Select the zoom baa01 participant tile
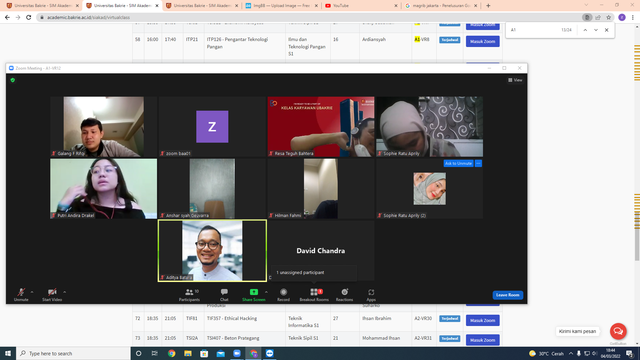This screenshot has width=640, height=360. pyautogui.click(x=212, y=127)
